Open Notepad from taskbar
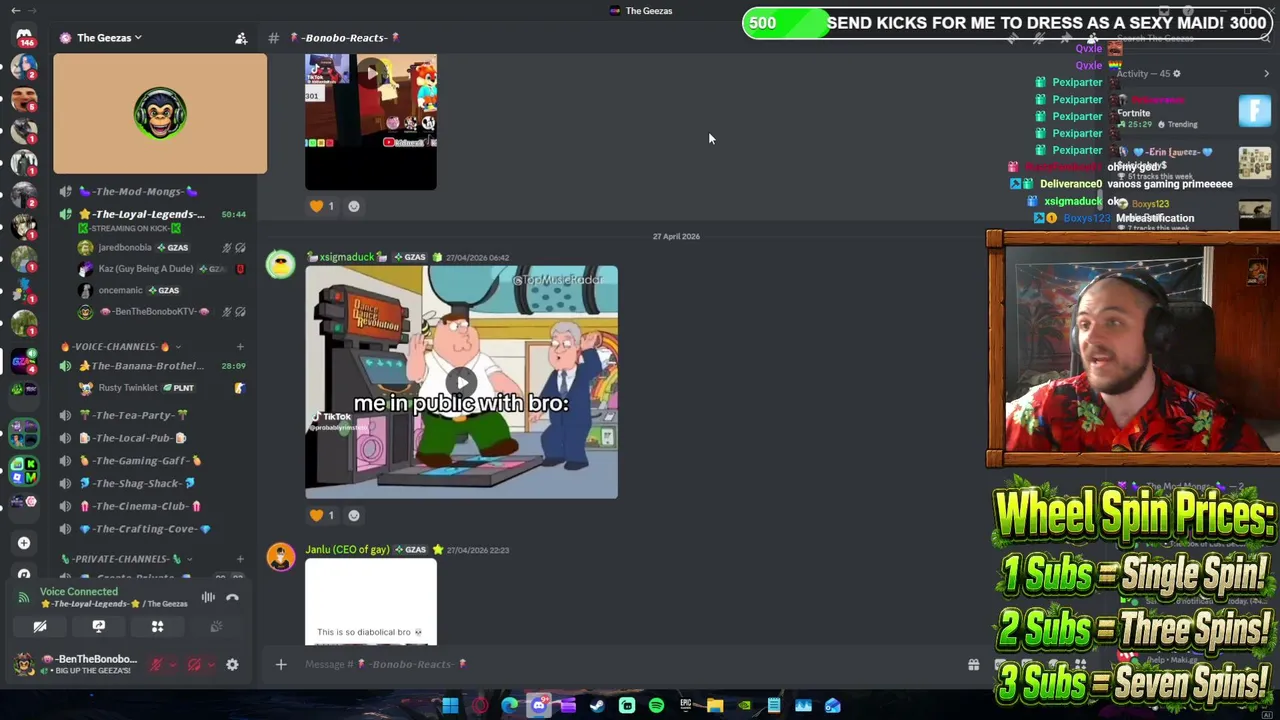This screenshot has width=1280, height=720. (774, 706)
